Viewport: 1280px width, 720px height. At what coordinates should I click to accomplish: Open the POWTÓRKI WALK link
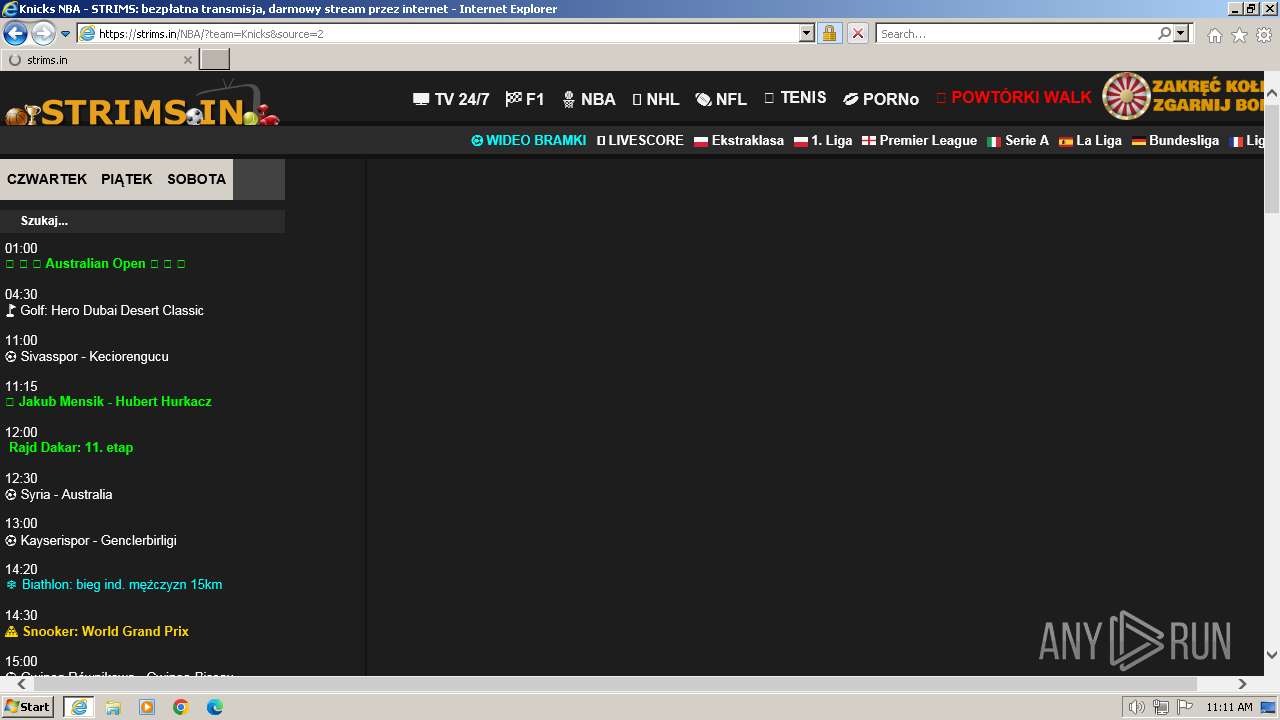(1014, 98)
